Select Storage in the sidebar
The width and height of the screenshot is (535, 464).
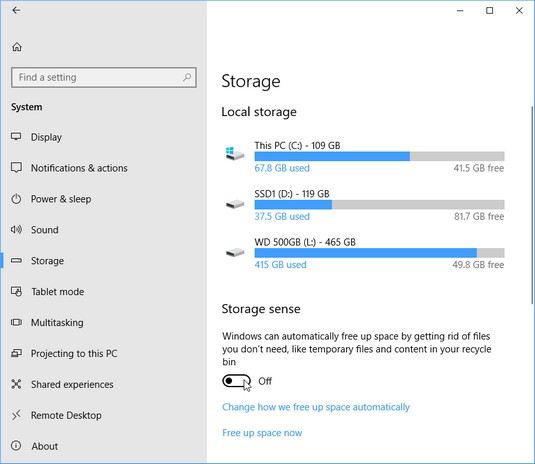[x=47, y=261]
